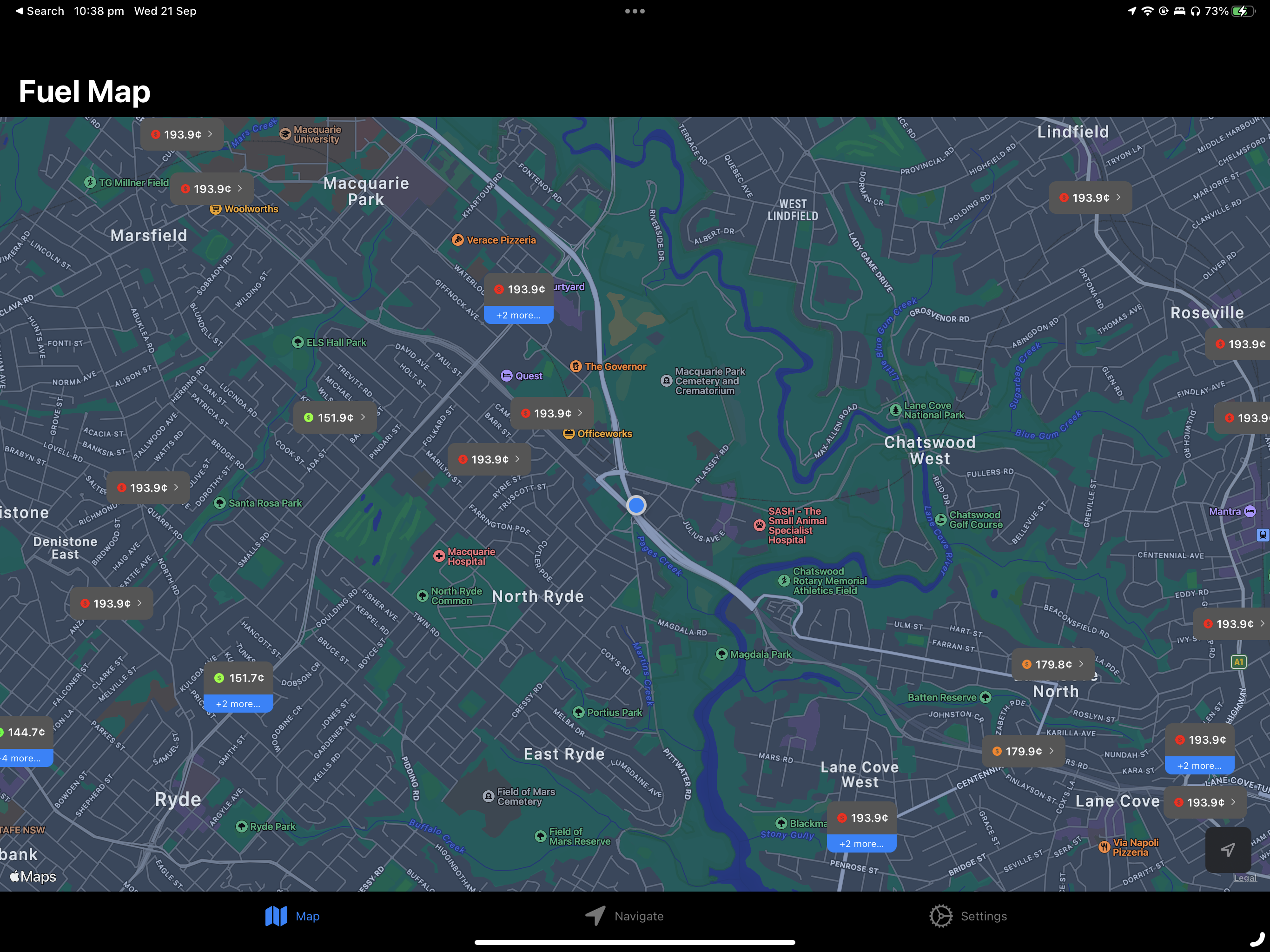
Task: Tap the North Ryde suburb label
Action: pyautogui.click(x=538, y=596)
